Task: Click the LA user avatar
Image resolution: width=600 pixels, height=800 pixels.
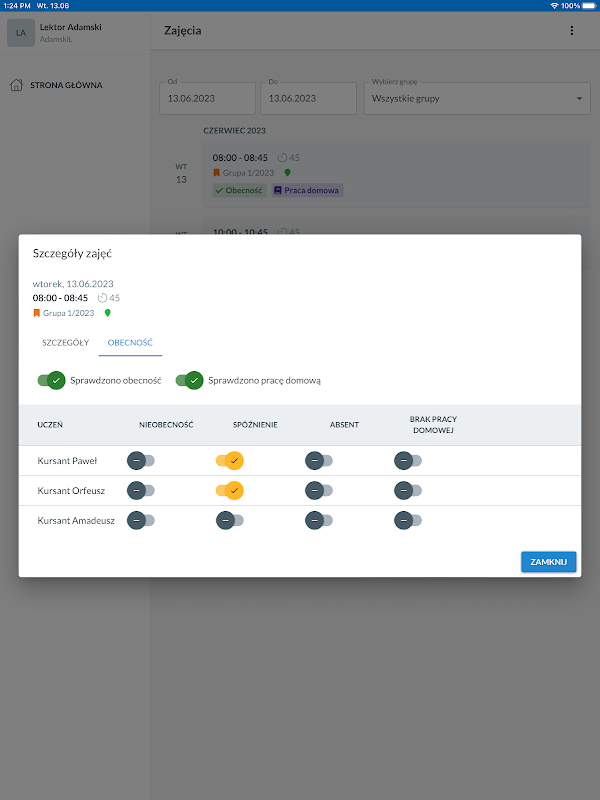Action: point(21,33)
